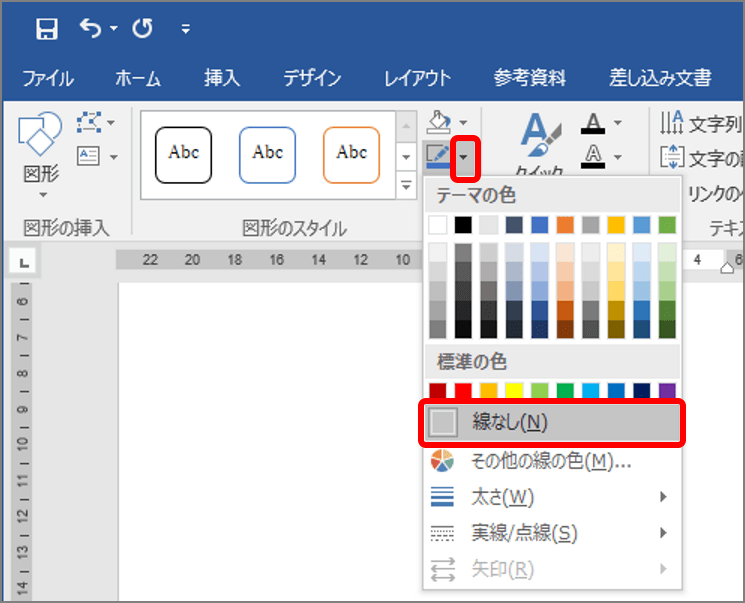
Task: Click the dashed lines icon beside 実線/点線
Action: click(442, 533)
